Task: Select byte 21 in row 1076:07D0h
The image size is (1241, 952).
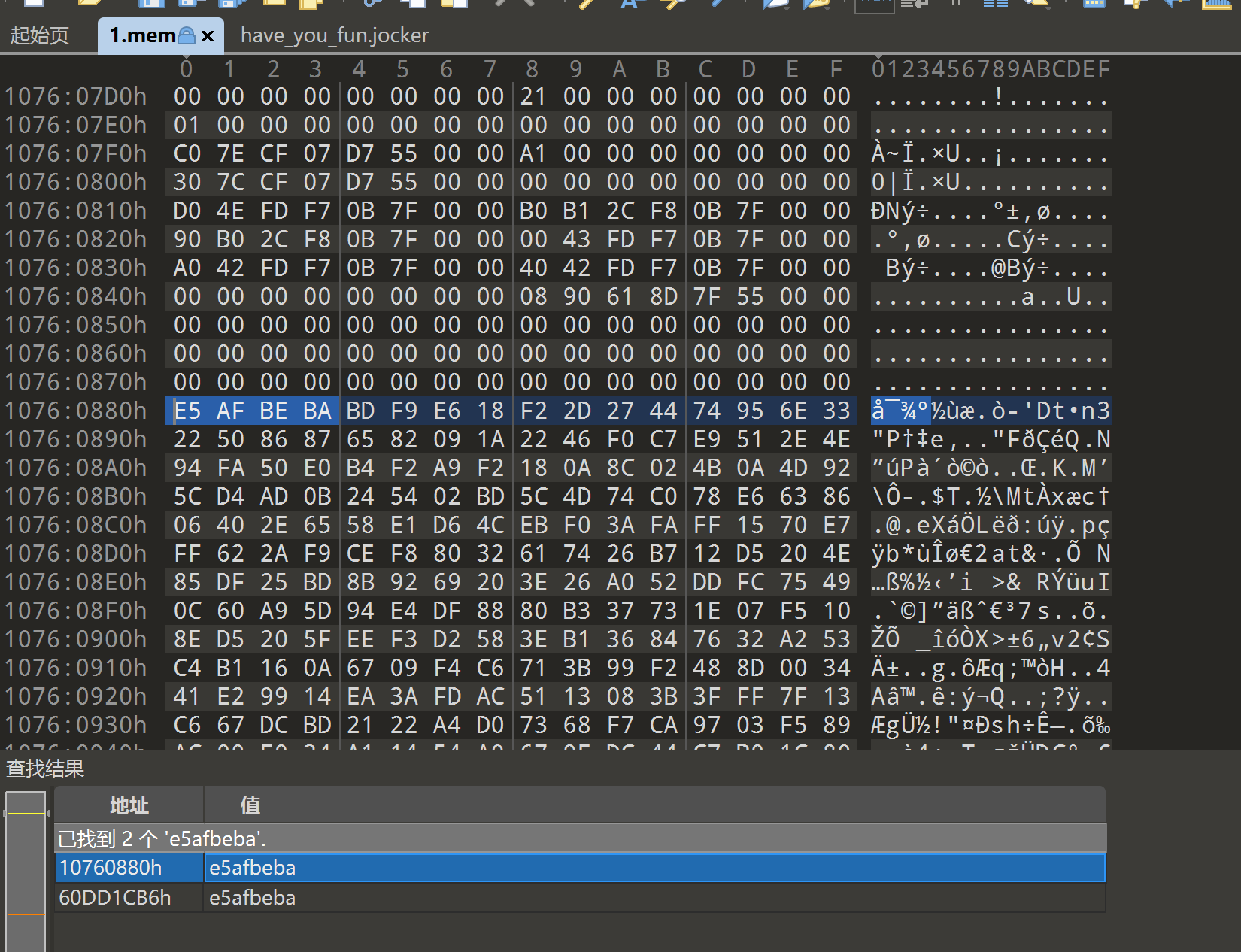Action: [533, 96]
